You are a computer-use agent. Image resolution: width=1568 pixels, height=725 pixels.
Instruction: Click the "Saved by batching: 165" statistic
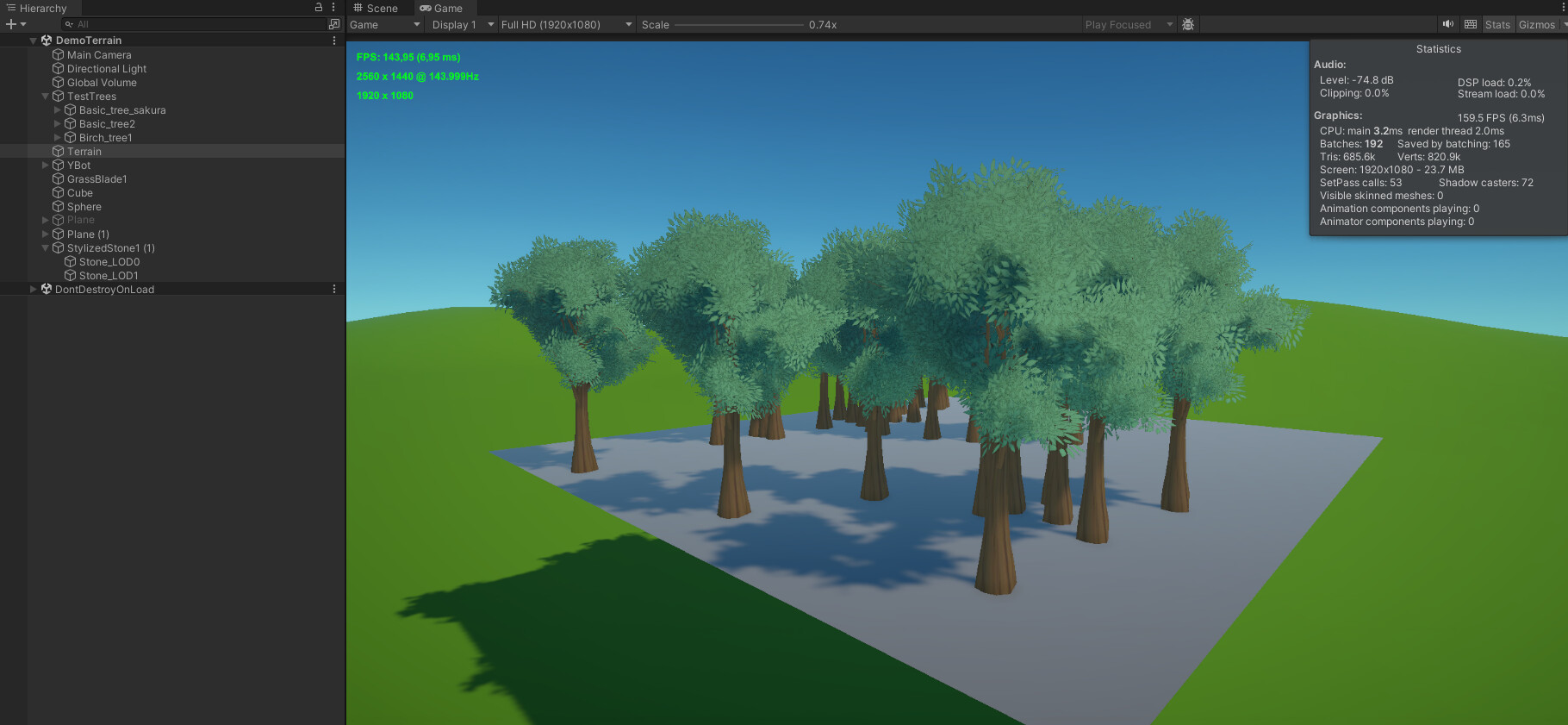(1453, 144)
